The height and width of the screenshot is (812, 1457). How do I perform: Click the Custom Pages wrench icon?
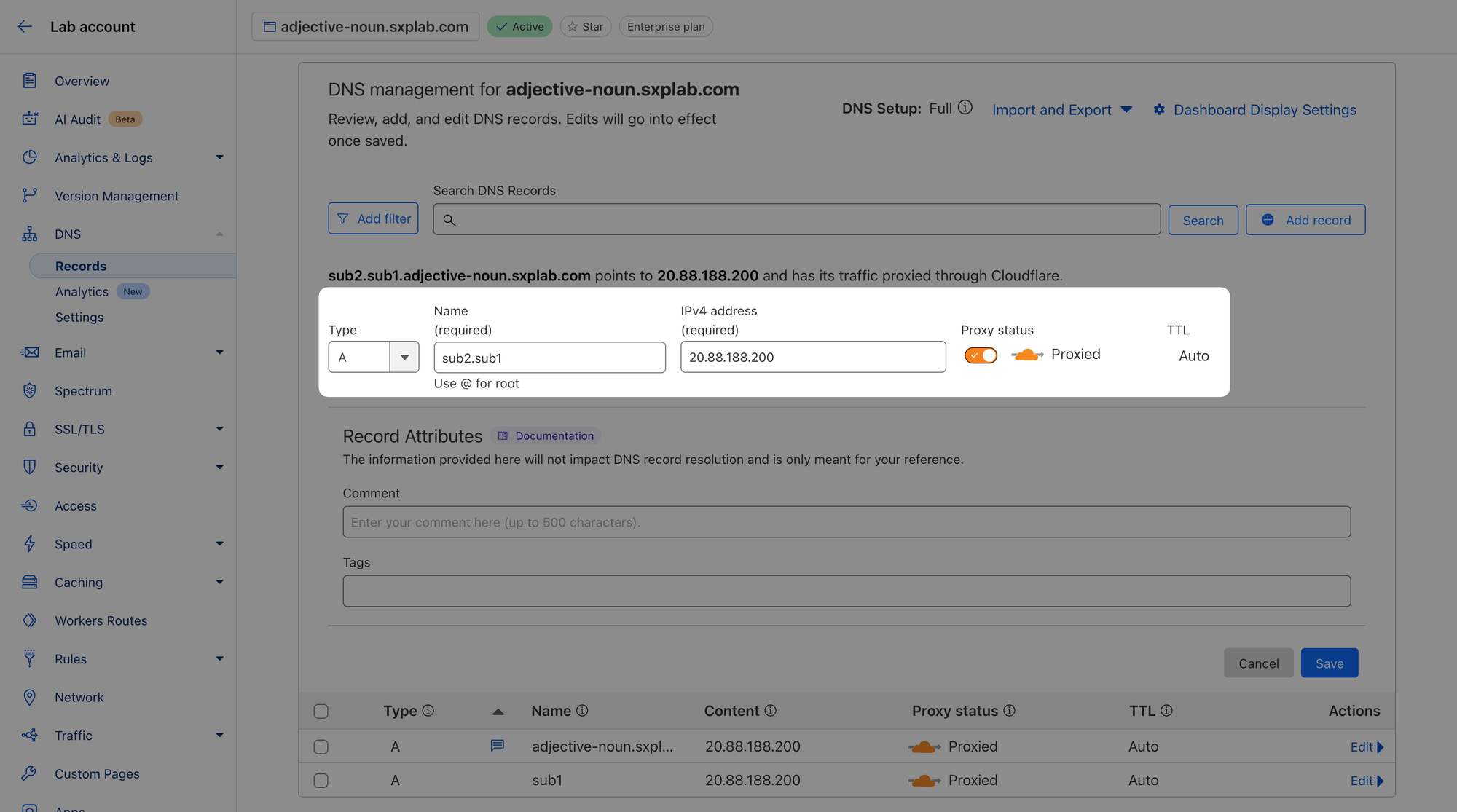pos(29,773)
